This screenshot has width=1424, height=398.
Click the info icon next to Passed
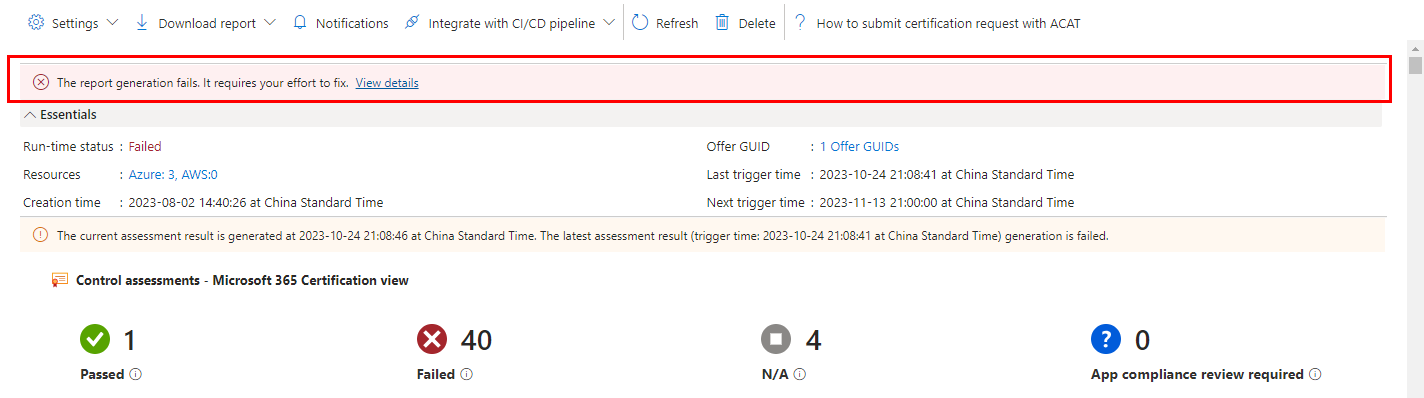(135, 375)
